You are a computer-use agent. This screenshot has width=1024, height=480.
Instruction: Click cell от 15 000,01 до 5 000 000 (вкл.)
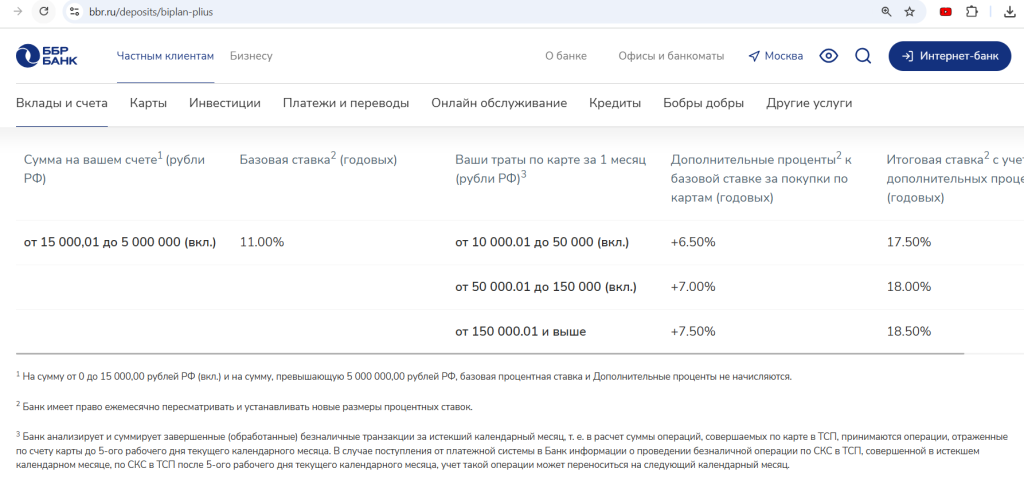[x=120, y=242]
